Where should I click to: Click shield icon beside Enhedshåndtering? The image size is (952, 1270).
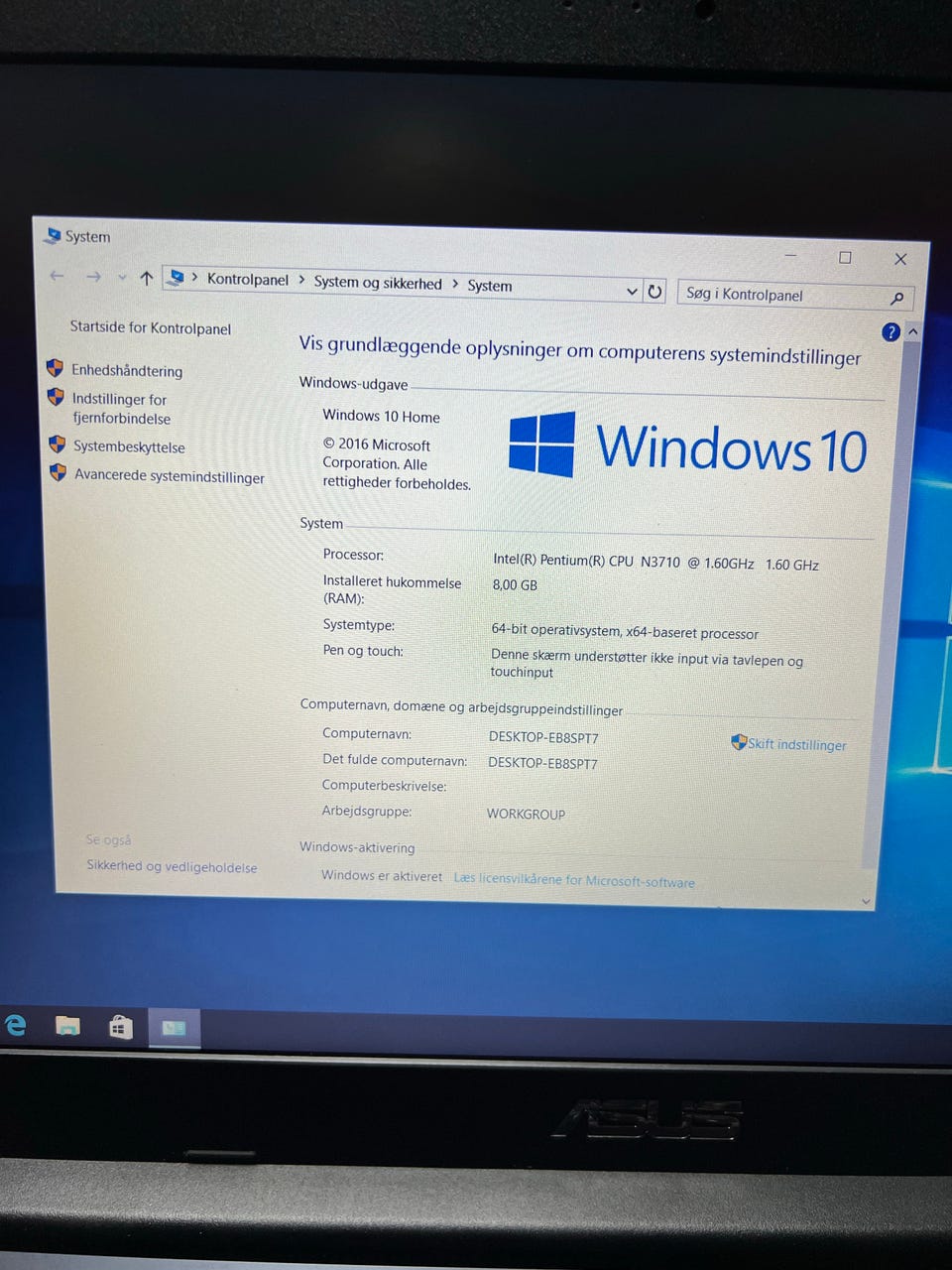(x=56, y=368)
